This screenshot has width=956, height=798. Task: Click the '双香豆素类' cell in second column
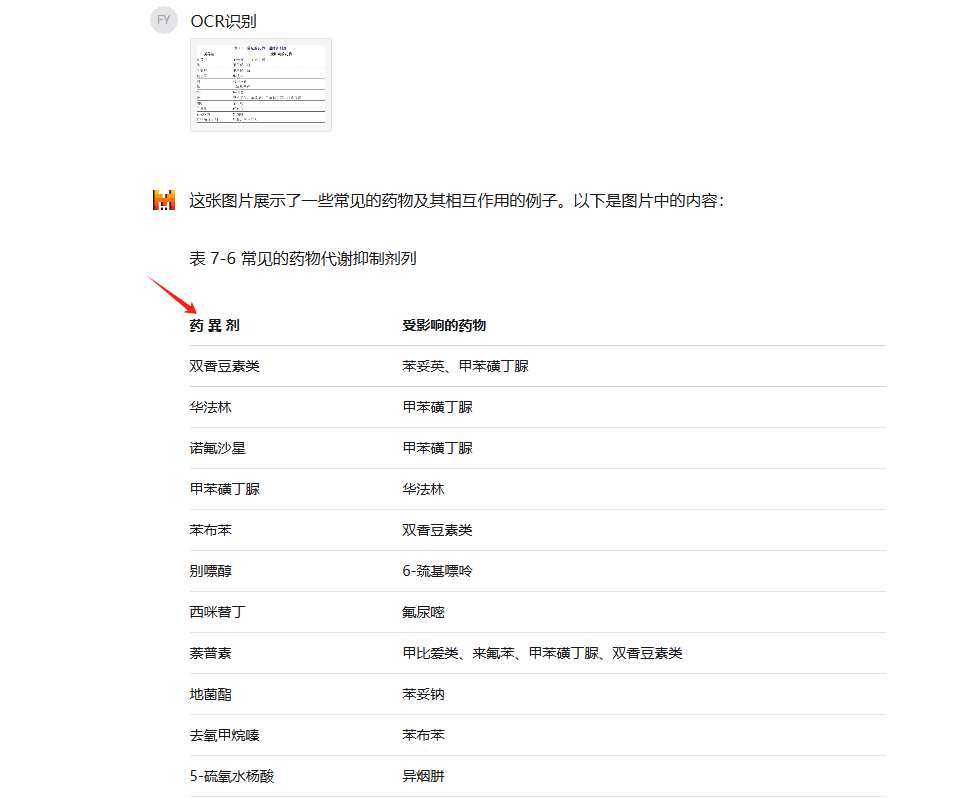pos(437,530)
